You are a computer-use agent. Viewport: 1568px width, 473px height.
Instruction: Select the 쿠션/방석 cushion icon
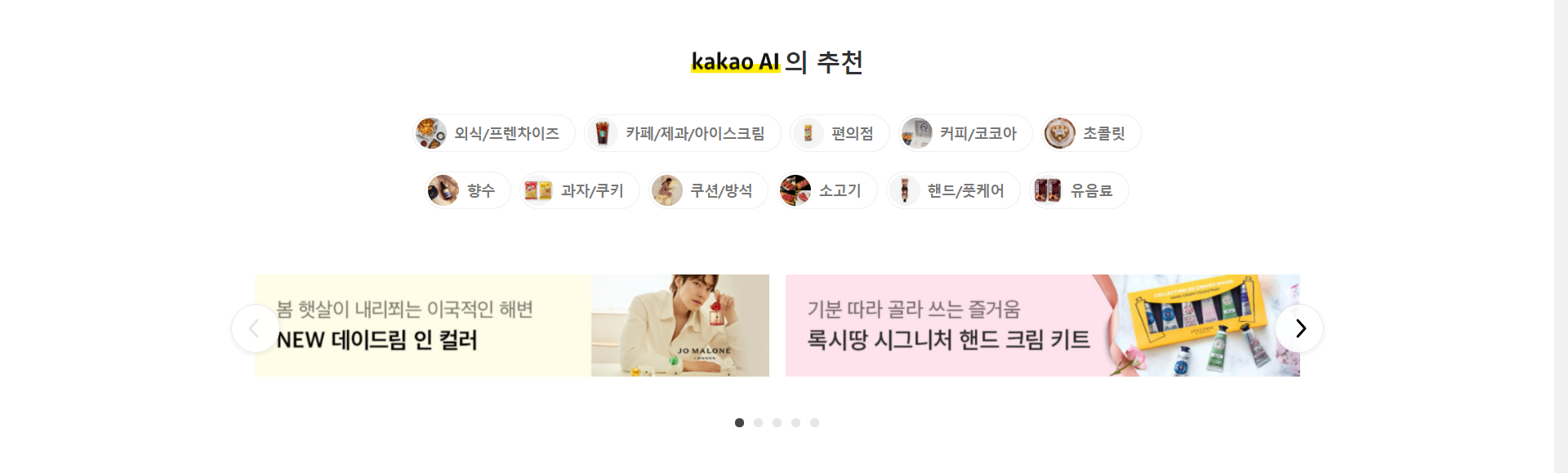pyautogui.click(x=666, y=190)
